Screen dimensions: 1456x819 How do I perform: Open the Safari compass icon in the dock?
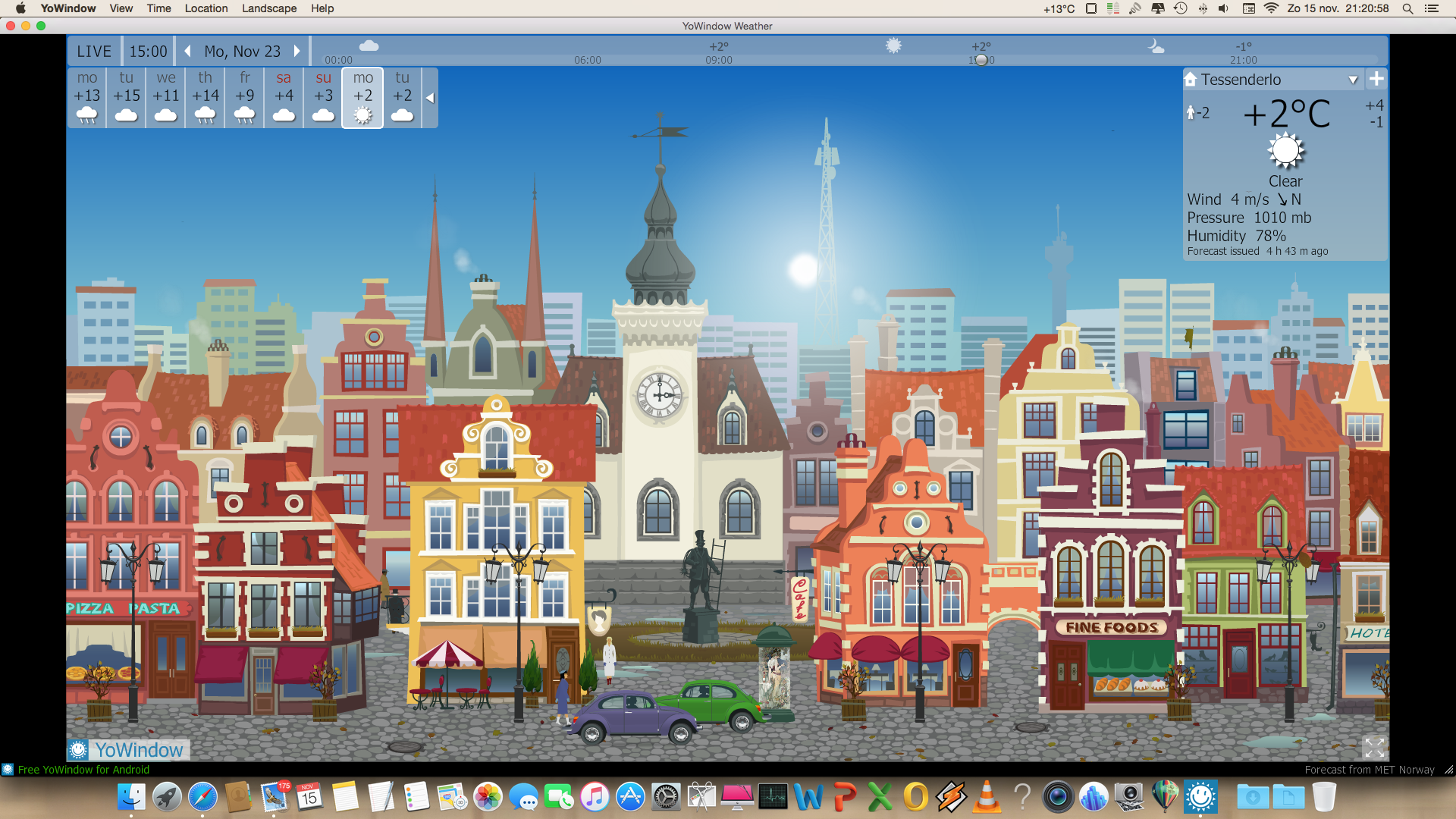pyautogui.click(x=202, y=797)
